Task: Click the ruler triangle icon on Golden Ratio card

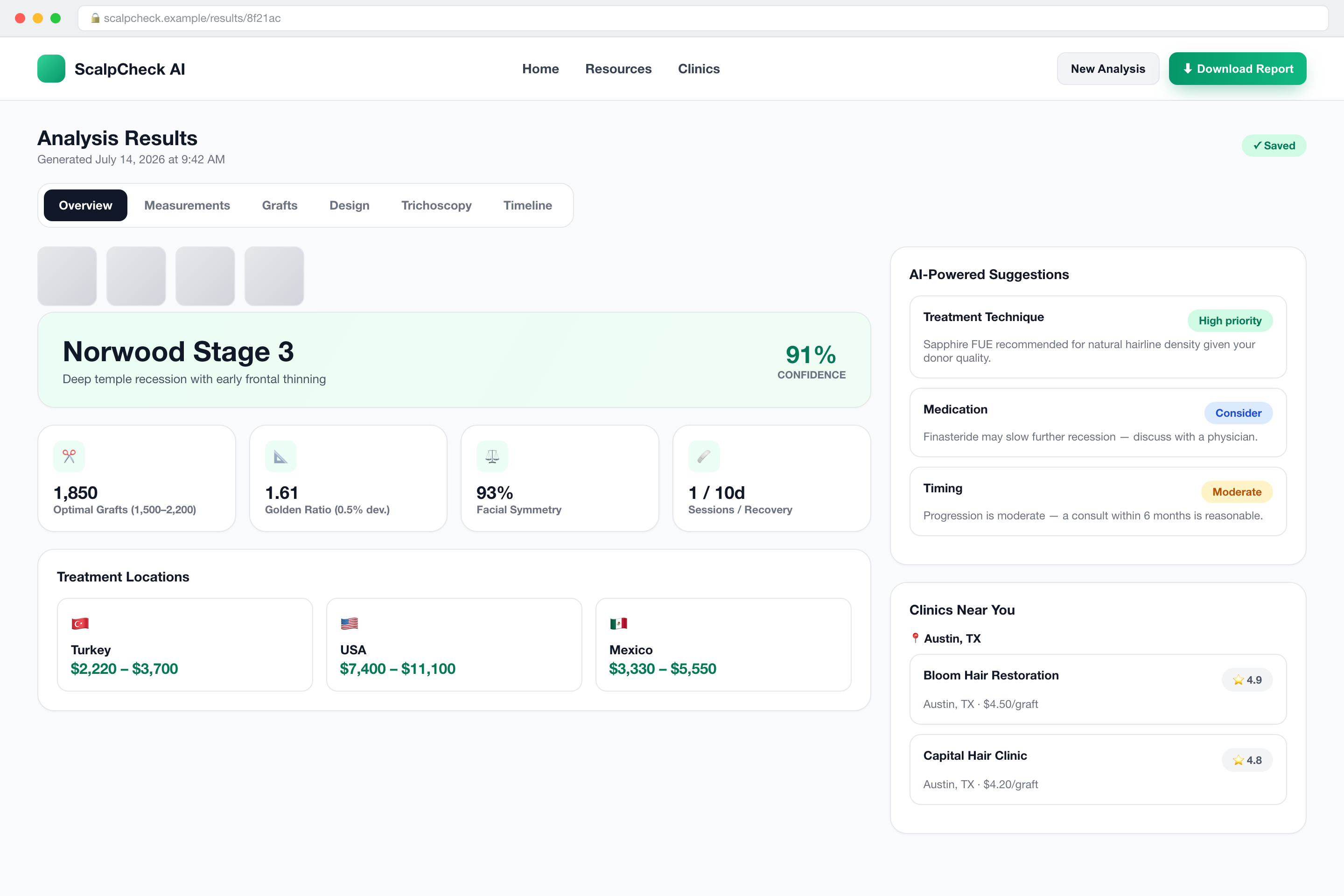Action: click(280, 456)
